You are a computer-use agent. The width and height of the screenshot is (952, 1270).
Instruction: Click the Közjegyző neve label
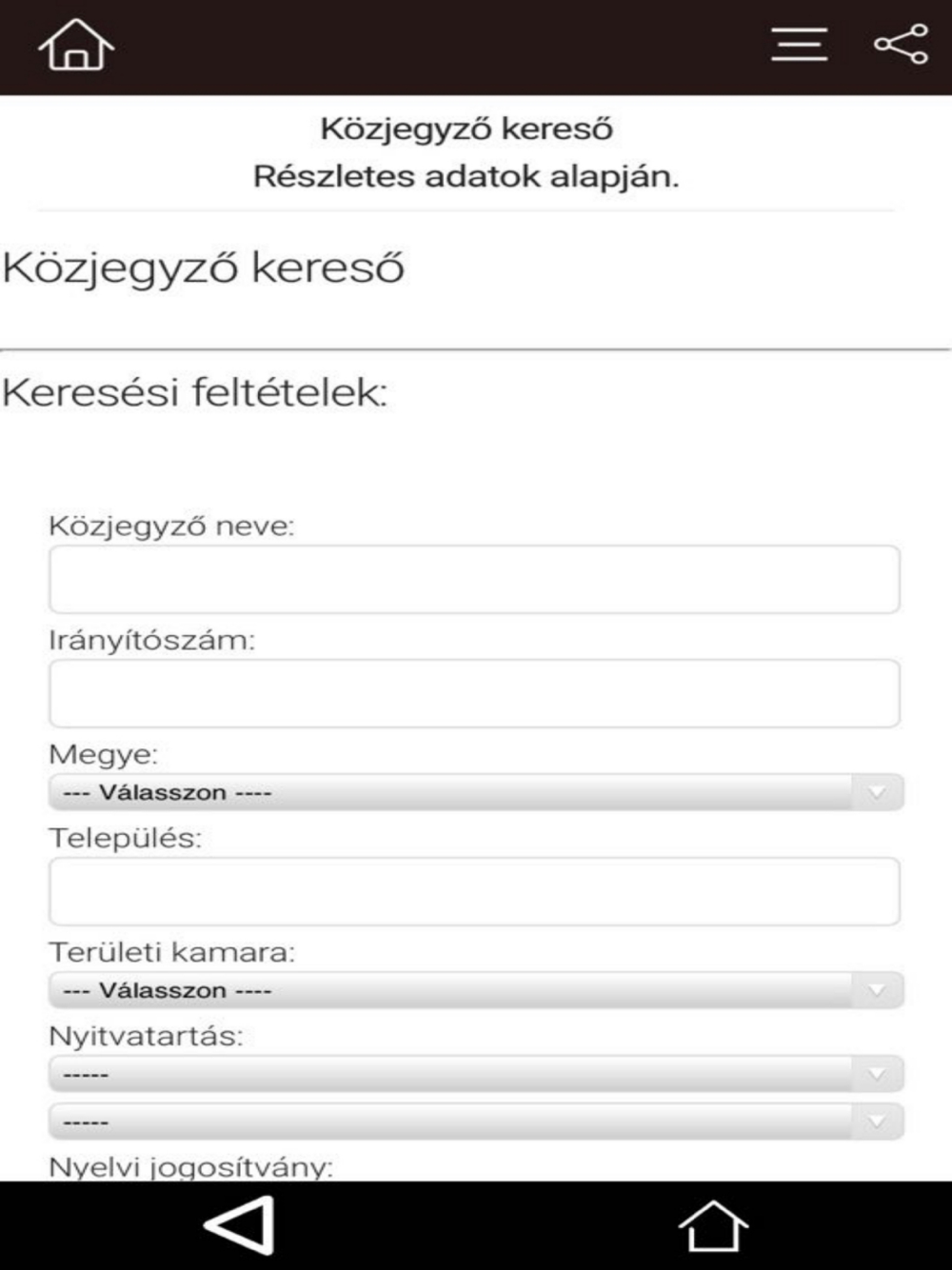(171, 526)
